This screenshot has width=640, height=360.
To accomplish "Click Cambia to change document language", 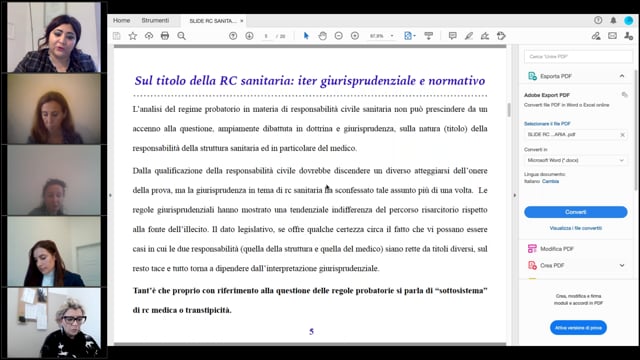I will coord(550,181).
